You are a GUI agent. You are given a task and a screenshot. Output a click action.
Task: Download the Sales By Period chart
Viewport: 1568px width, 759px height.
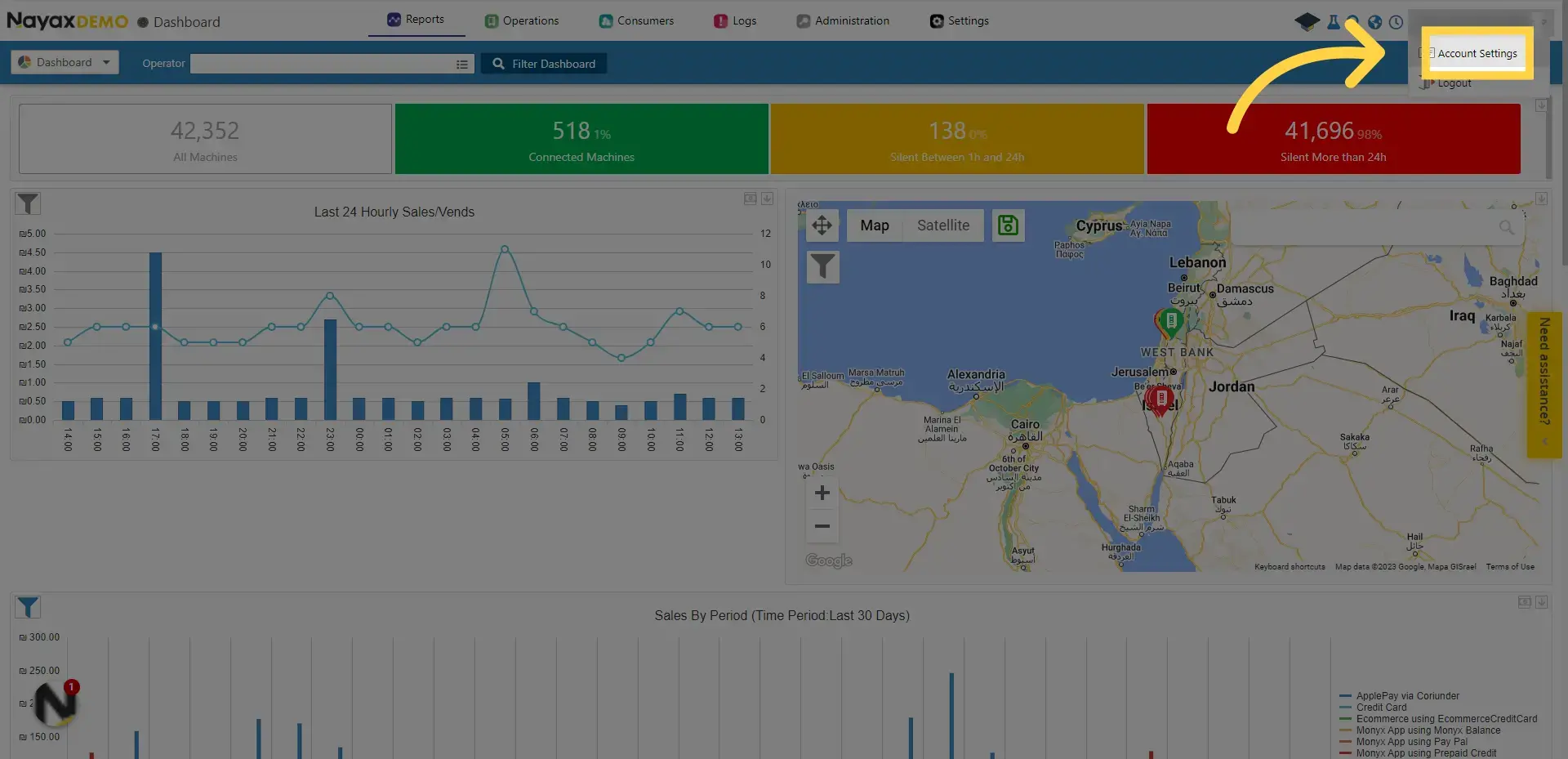pyautogui.click(x=1541, y=602)
